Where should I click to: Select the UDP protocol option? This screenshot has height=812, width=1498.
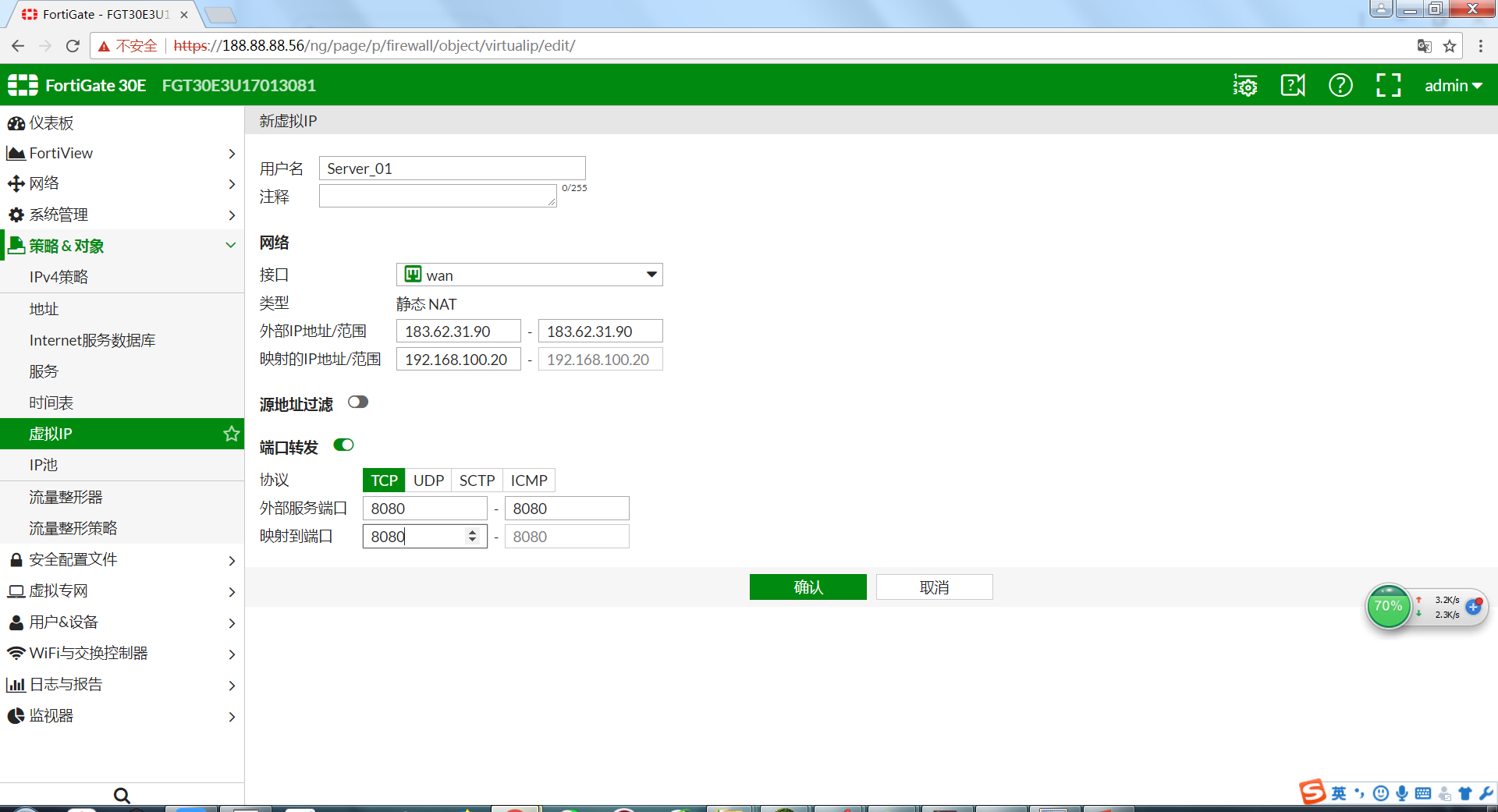click(x=428, y=480)
